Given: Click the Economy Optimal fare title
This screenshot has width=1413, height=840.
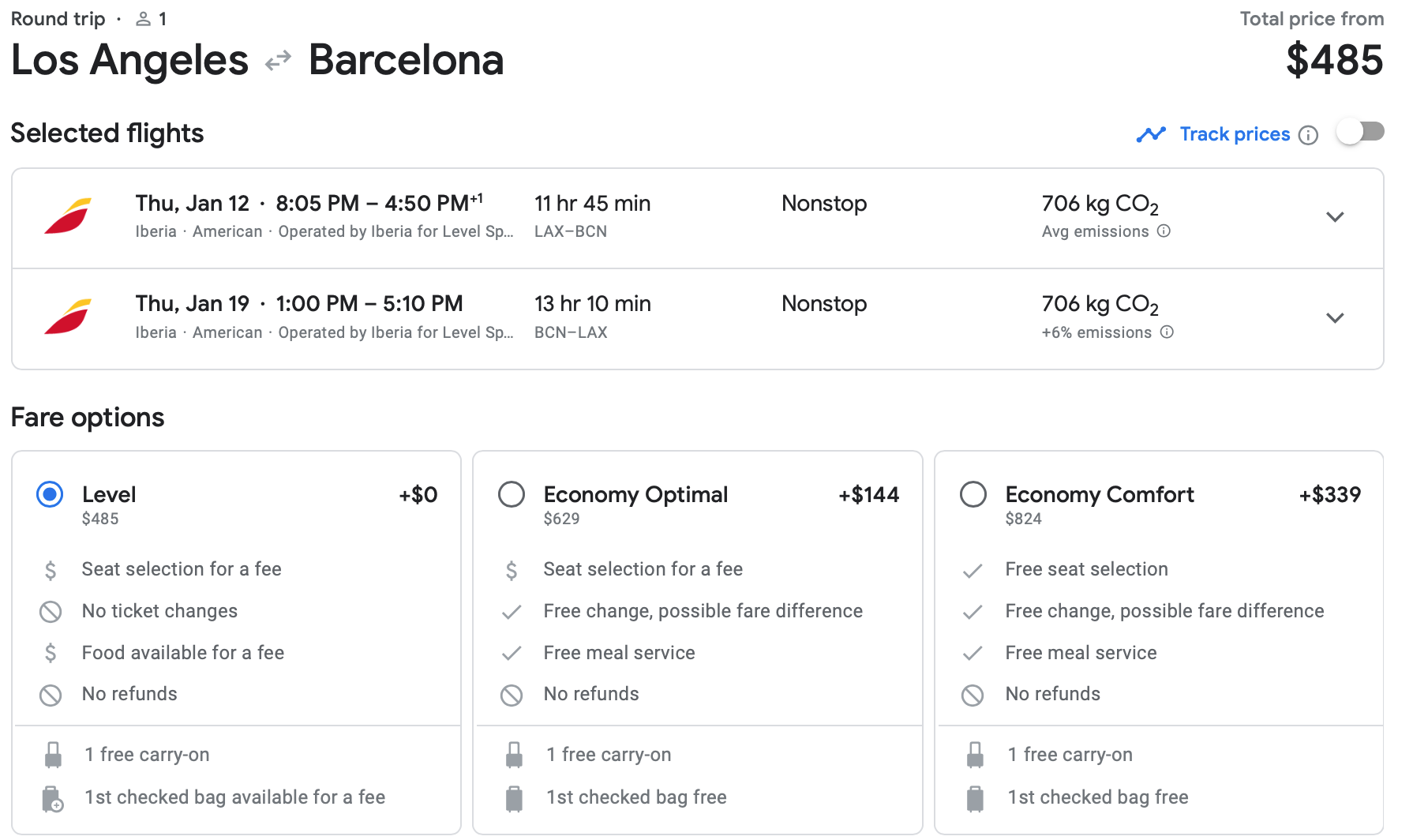Looking at the screenshot, I should 635,495.
